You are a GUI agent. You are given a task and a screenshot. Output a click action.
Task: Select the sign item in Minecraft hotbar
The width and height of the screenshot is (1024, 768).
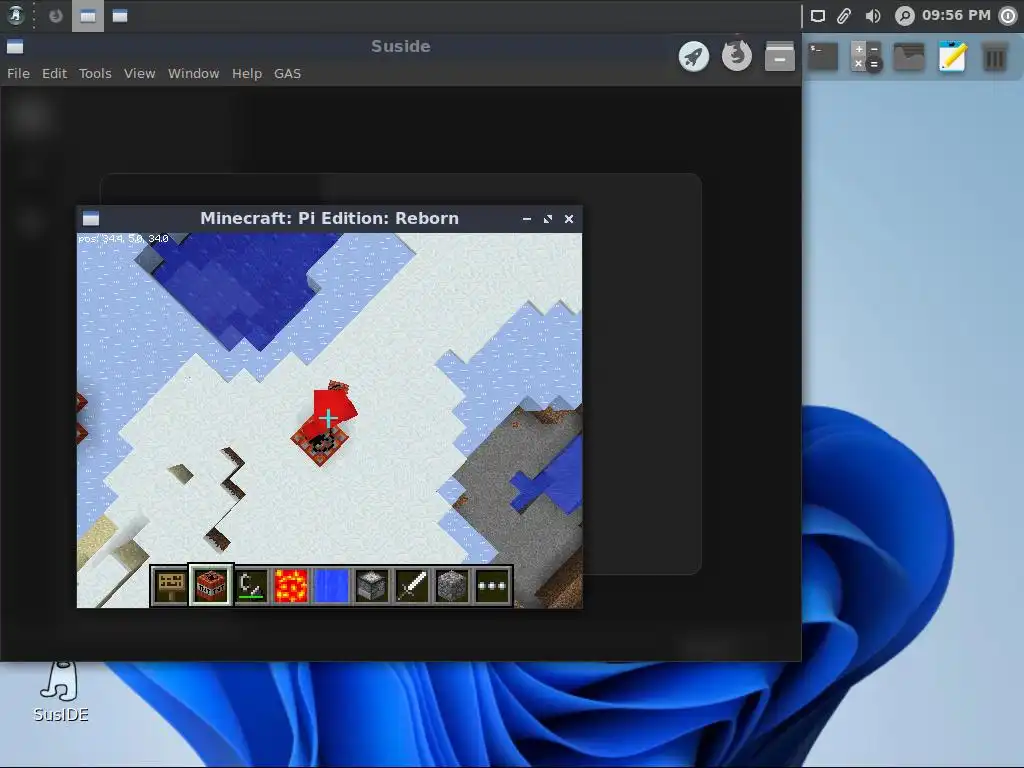coord(170,586)
